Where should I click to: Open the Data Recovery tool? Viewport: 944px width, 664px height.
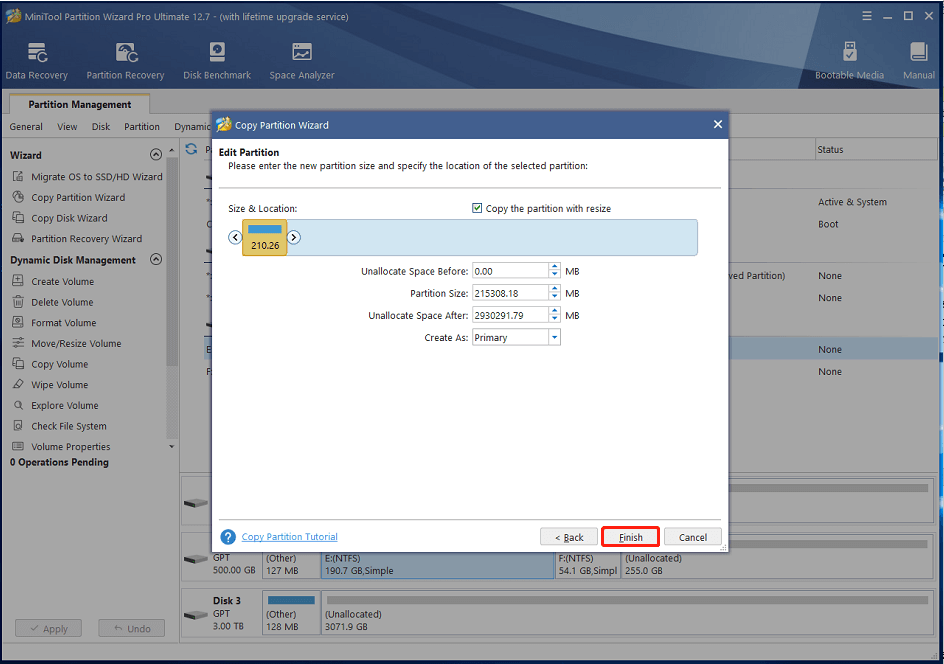click(37, 61)
